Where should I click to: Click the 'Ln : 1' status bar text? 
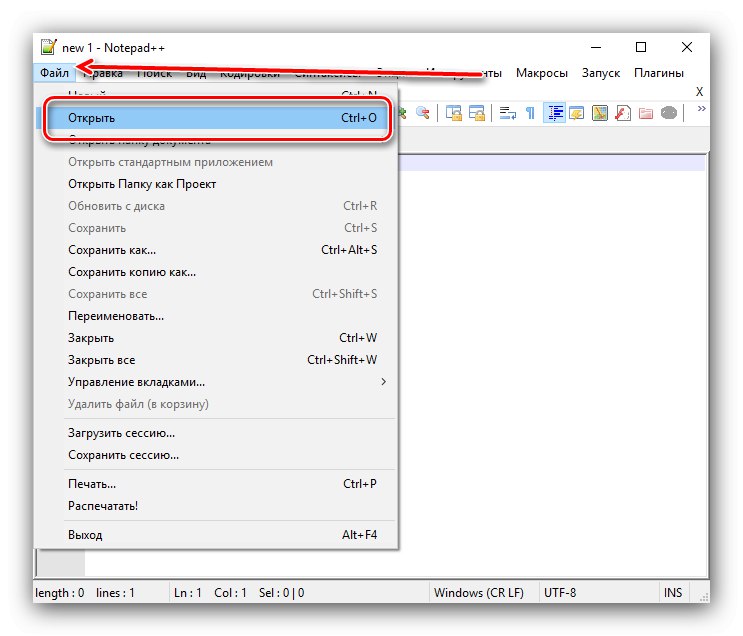[188, 593]
